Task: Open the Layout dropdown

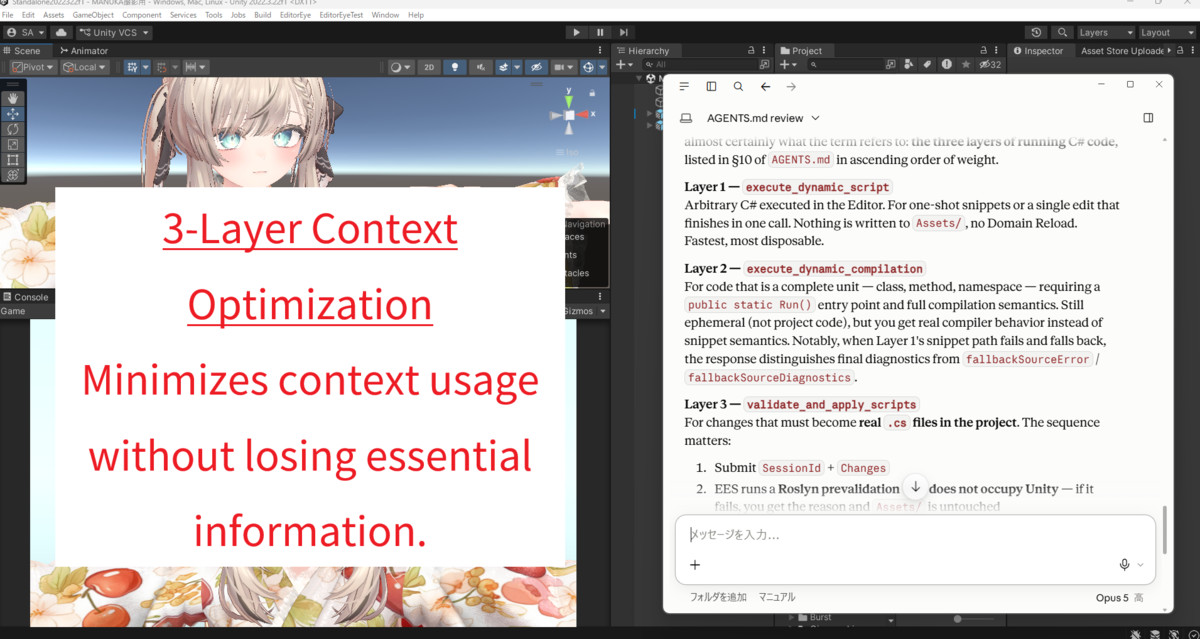Action: click(x=1166, y=33)
